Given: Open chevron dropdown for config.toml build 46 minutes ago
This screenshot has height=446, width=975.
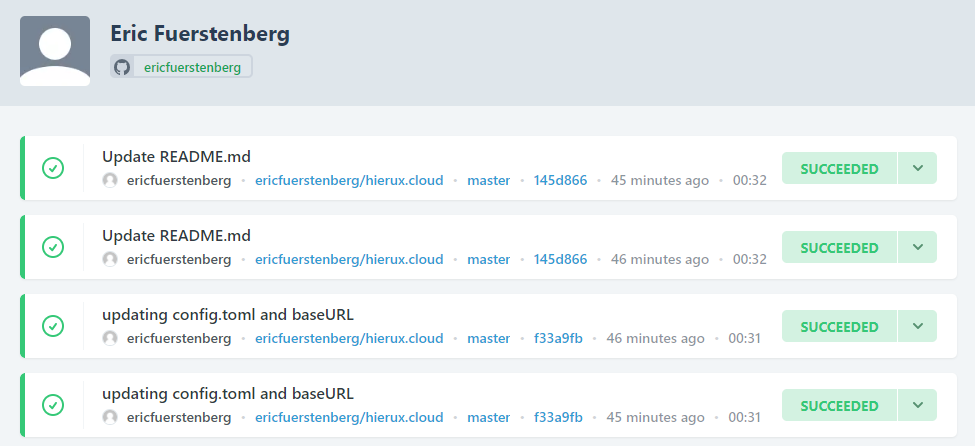Looking at the screenshot, I should coord(917,326).
